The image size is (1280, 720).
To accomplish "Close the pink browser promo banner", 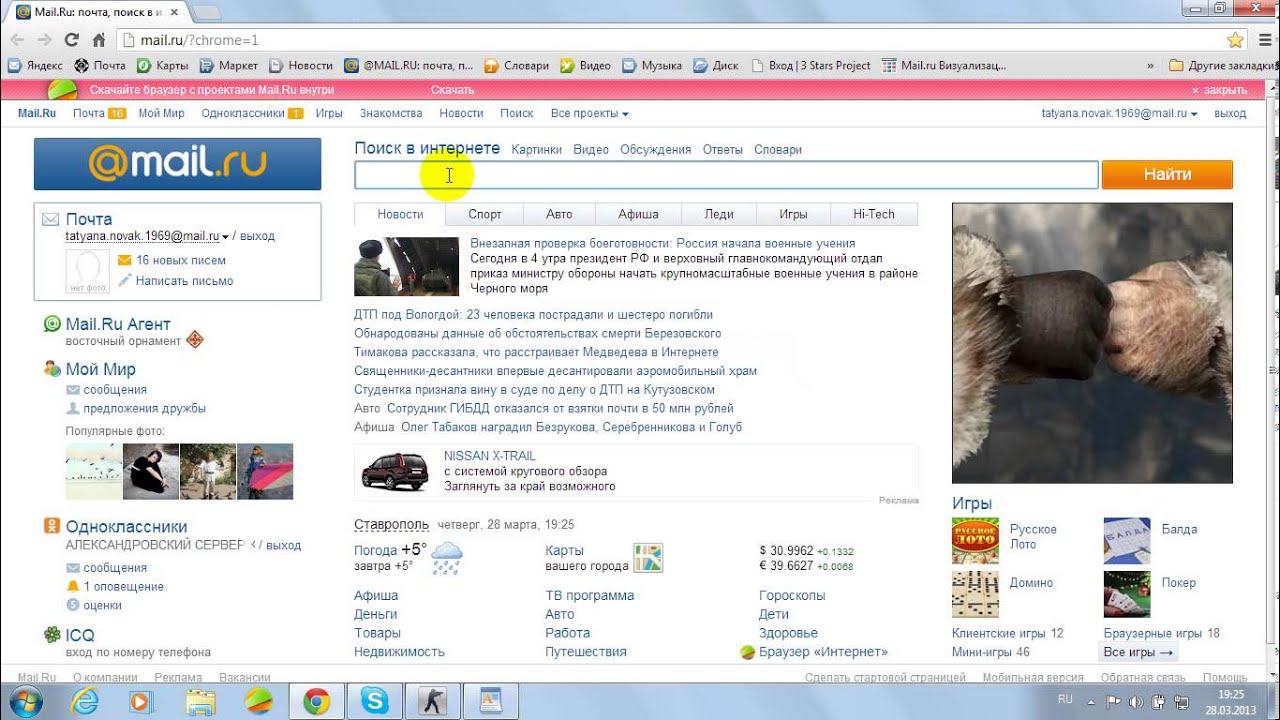I will click(1219, 90).
